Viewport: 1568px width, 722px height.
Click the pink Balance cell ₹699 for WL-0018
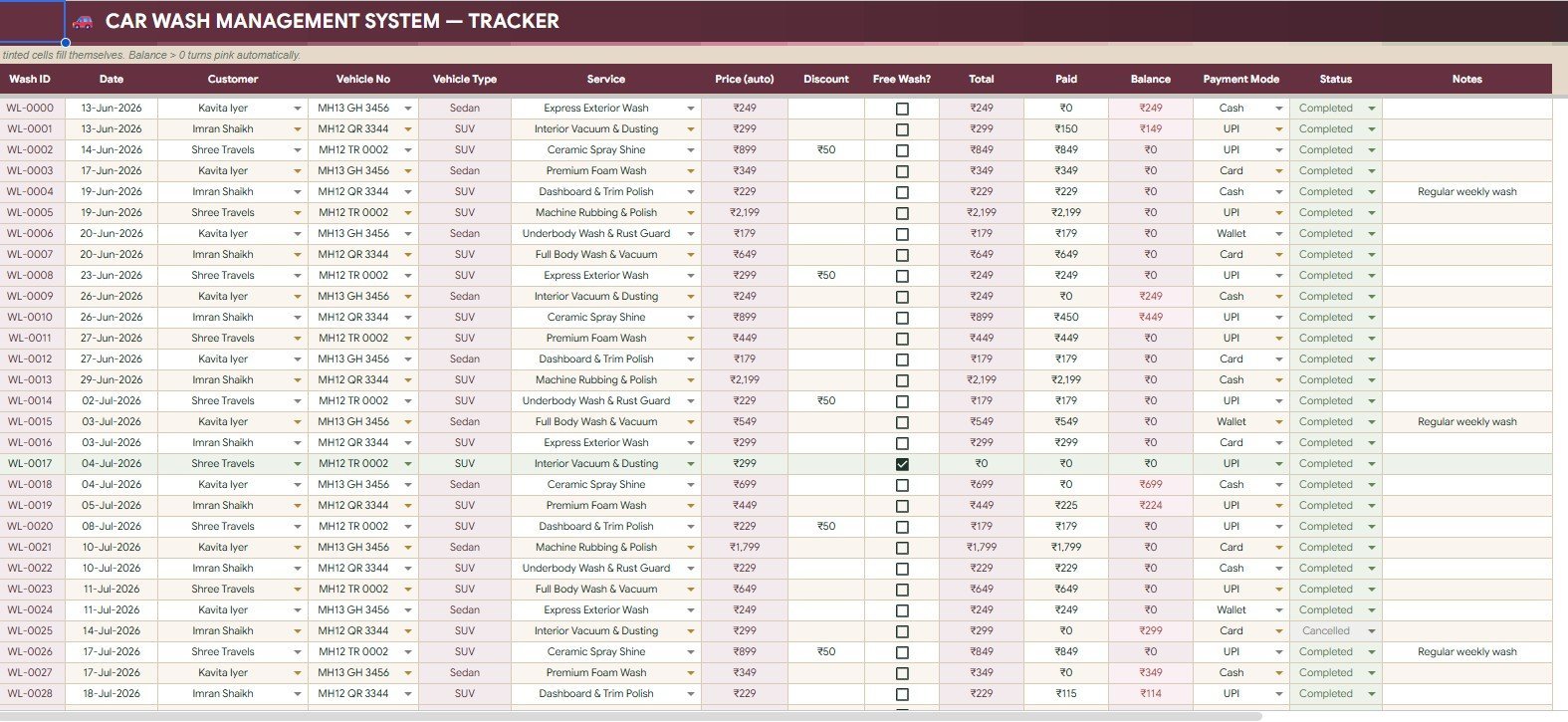pos(1151,485)
